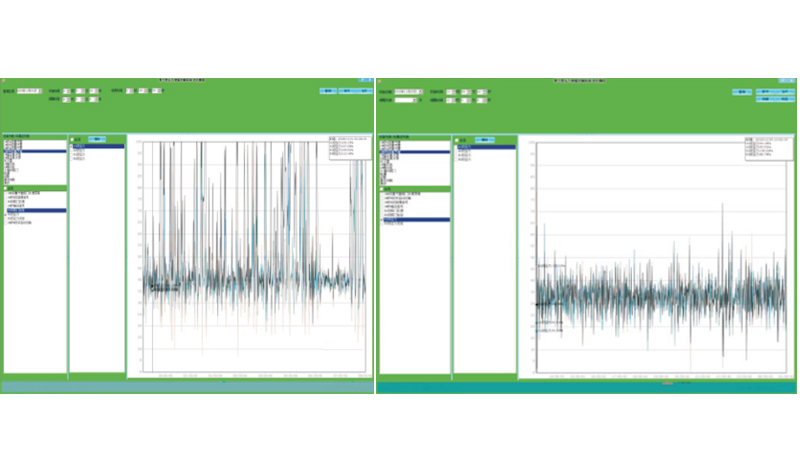Viewport: 800px width, 450px height.
Task: Tick the select-all checkbox in right window's middle panel
Action: click(457, 139)
